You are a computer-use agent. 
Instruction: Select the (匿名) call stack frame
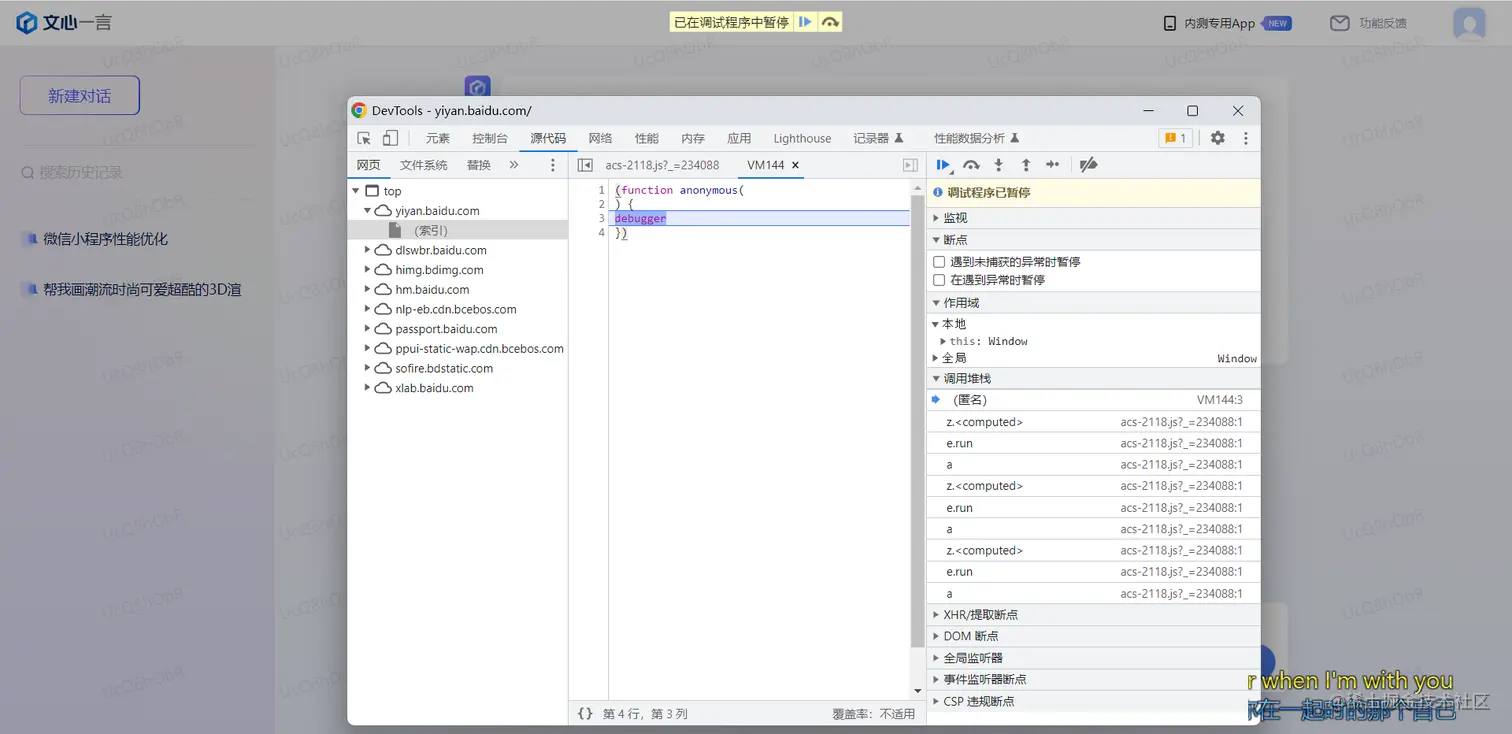point(1093,400)
